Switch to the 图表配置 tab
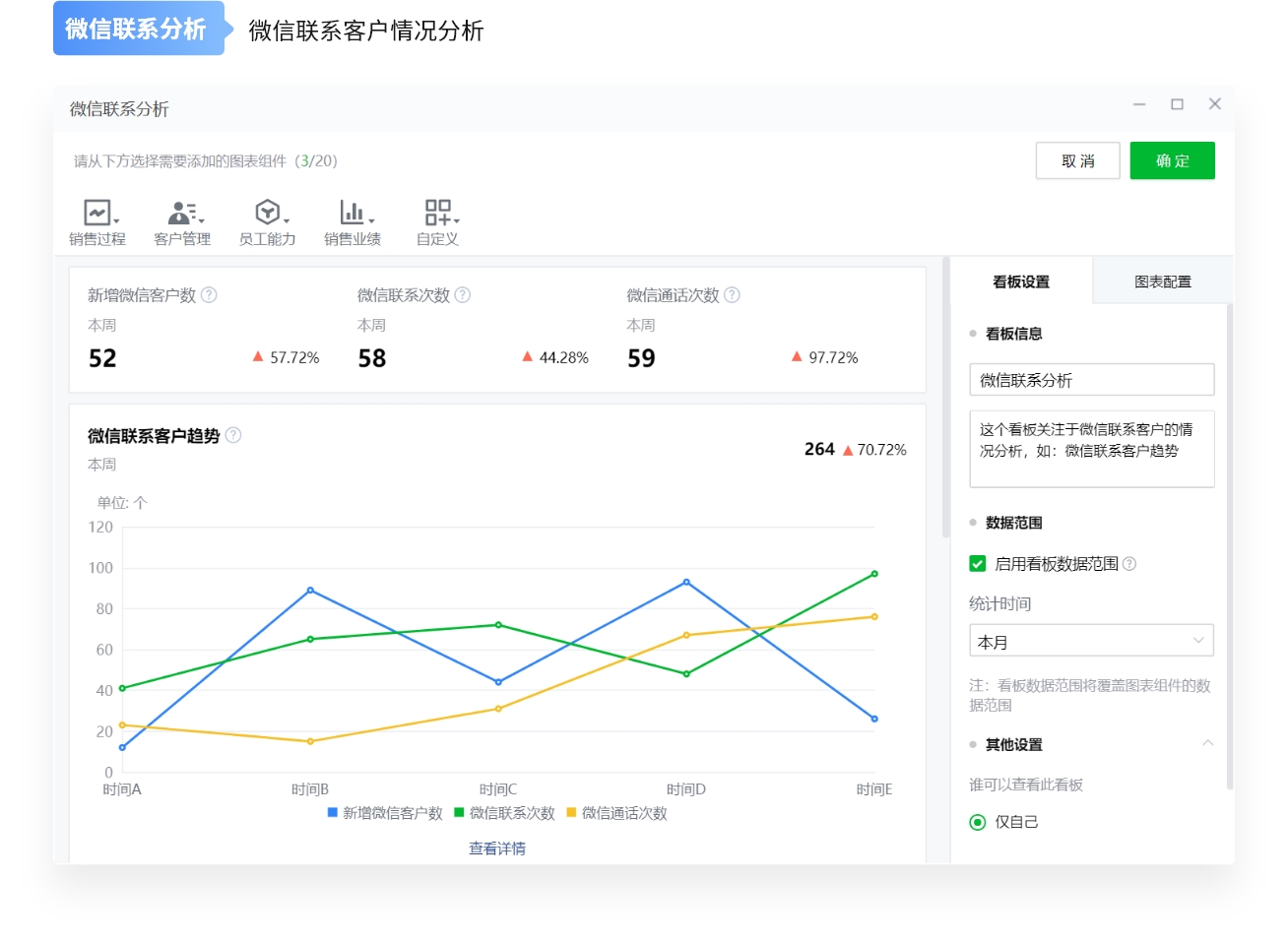This screenshot has width=1288, height=942. coord(1162,281)
